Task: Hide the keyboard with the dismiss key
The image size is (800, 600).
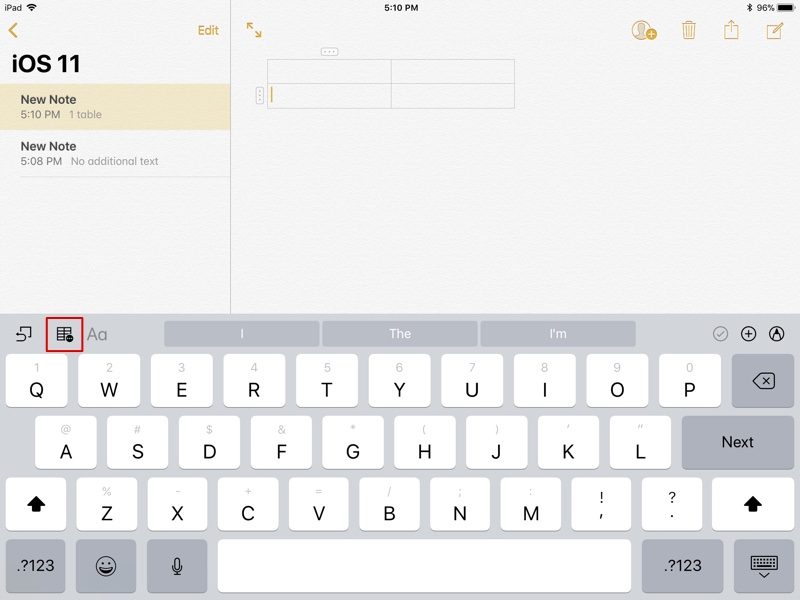Action: coord(764,566)
